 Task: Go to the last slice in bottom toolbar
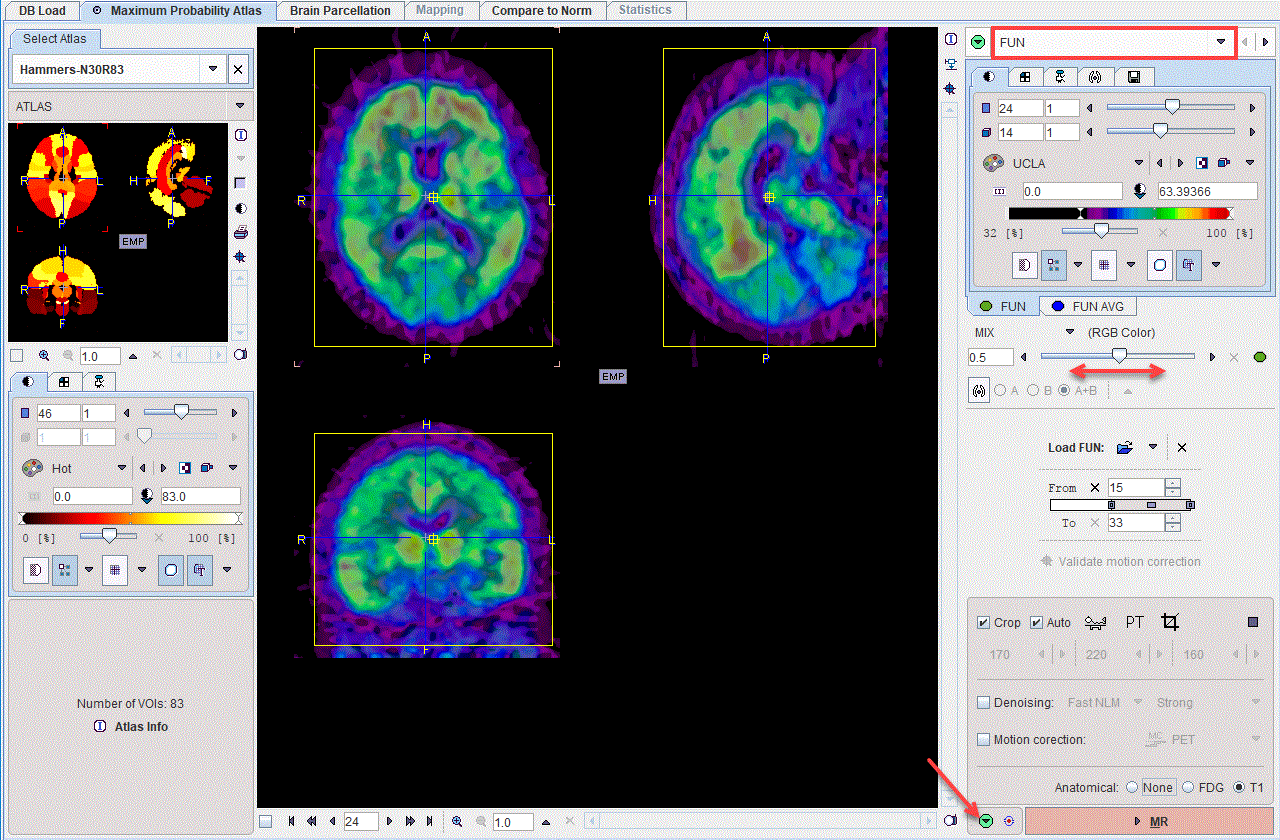click(430, 822)
